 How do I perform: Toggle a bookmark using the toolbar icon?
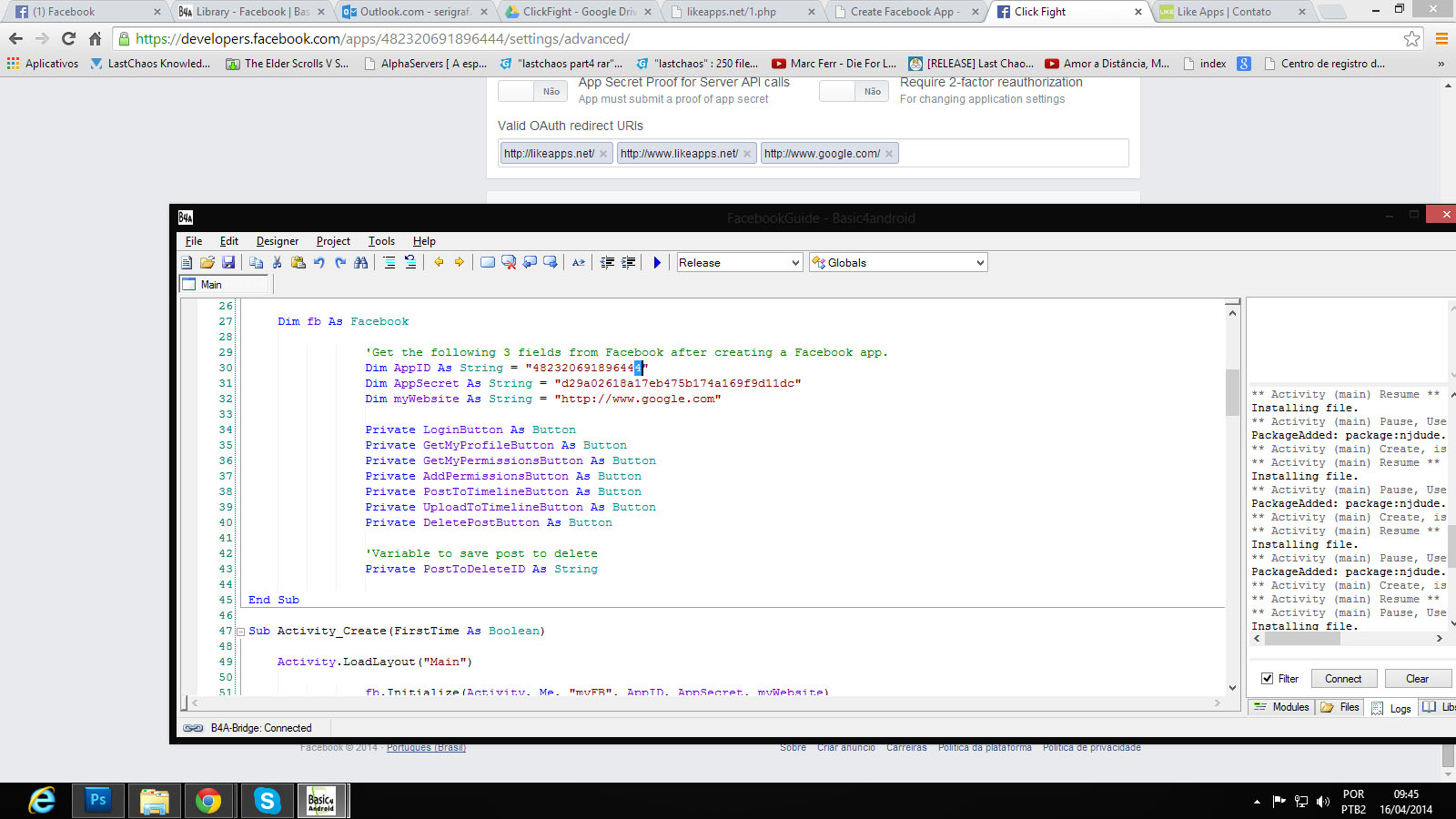coord(488,263)
